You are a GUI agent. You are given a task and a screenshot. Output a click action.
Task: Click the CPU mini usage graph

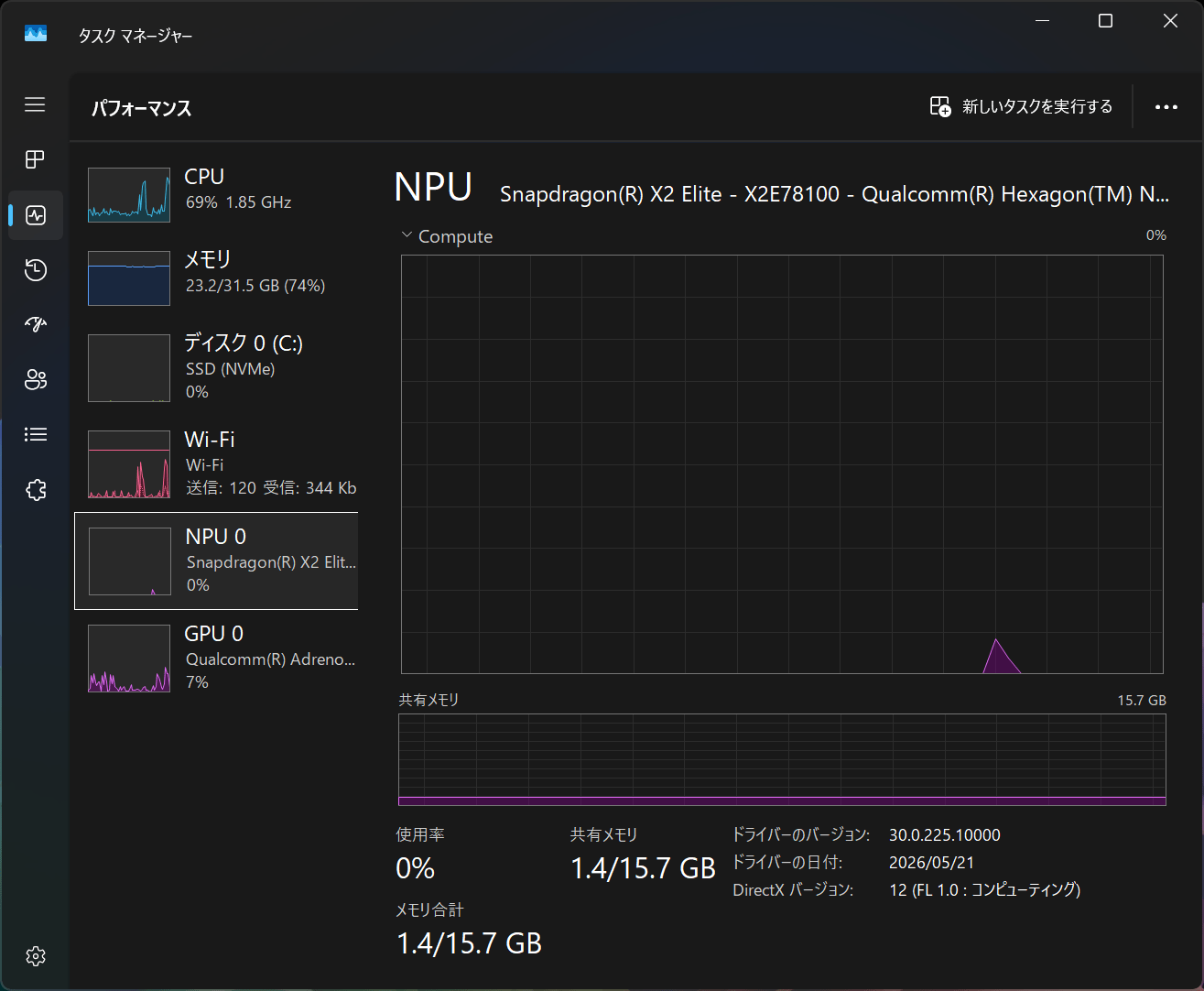coord(129,195)
